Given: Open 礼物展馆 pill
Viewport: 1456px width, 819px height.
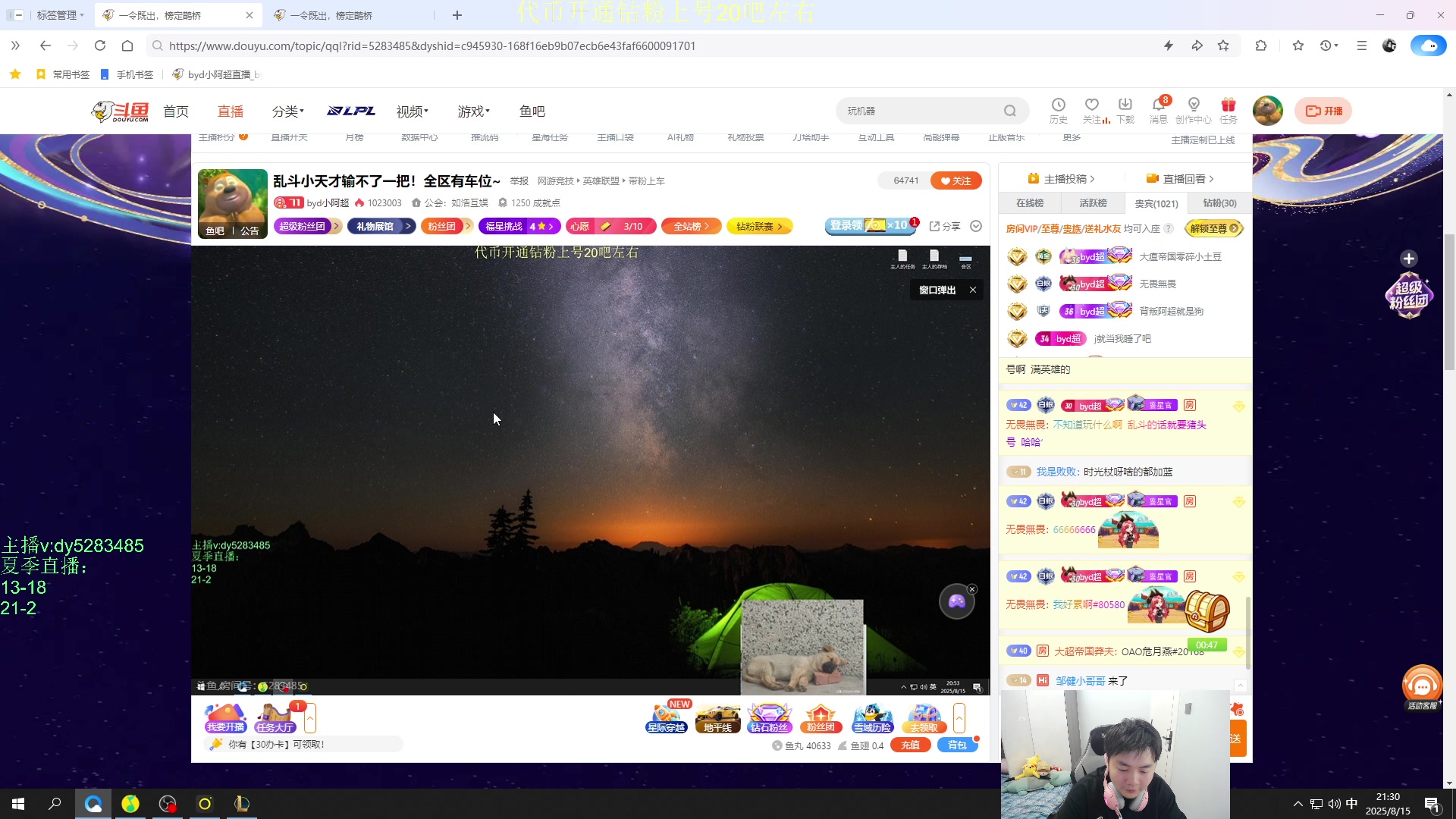Looking at the screenshot, I should point(381,226).
